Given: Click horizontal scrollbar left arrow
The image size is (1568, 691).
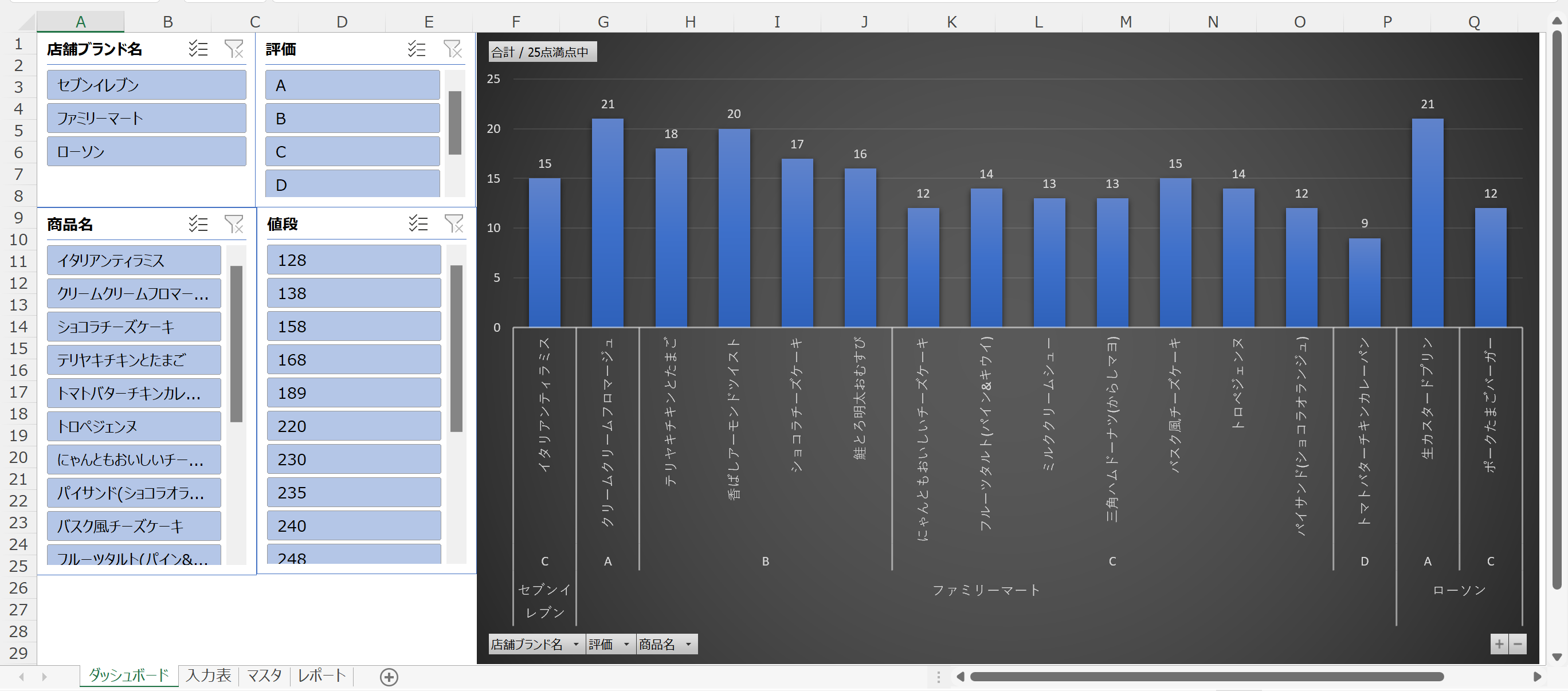Looking at the screenshot, I should point(960,676).
